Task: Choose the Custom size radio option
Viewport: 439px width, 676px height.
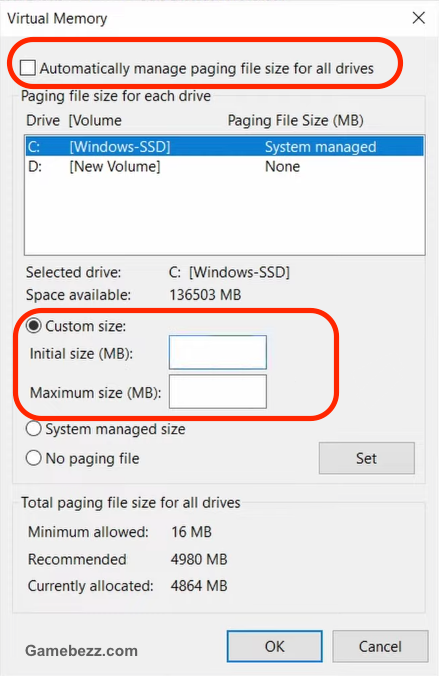Action: click(34, 326)
